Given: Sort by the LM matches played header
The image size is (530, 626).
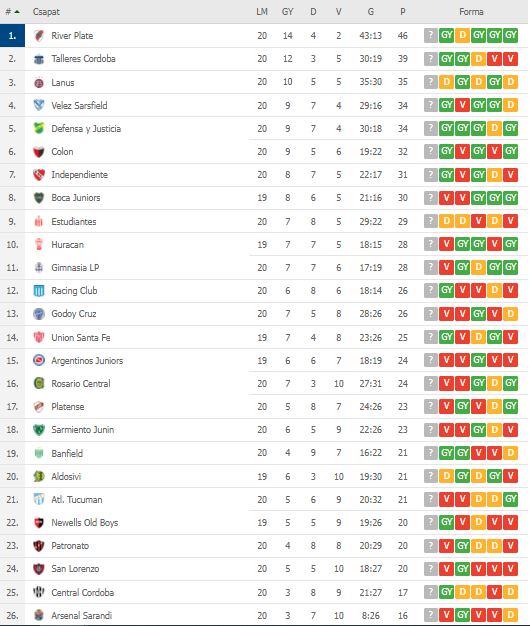Looking at the screenshot, I should point(262,12).
